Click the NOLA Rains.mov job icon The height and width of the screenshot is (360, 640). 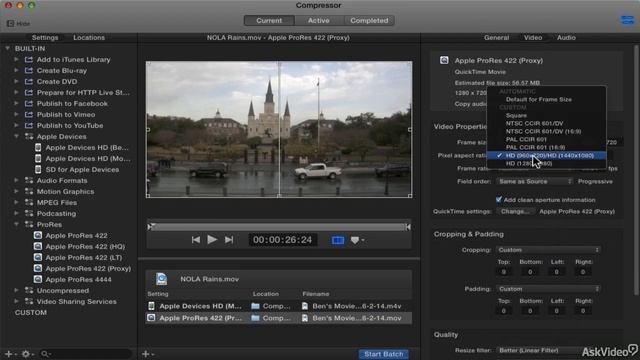click(x=162, y=279)
